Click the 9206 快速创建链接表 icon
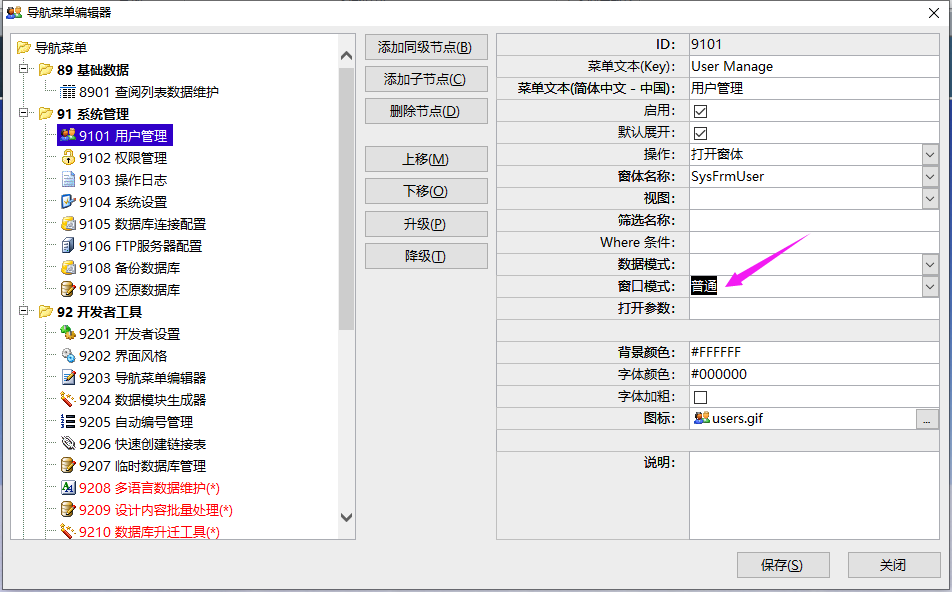This screenshot has width=952, height=592. (68, 443)
